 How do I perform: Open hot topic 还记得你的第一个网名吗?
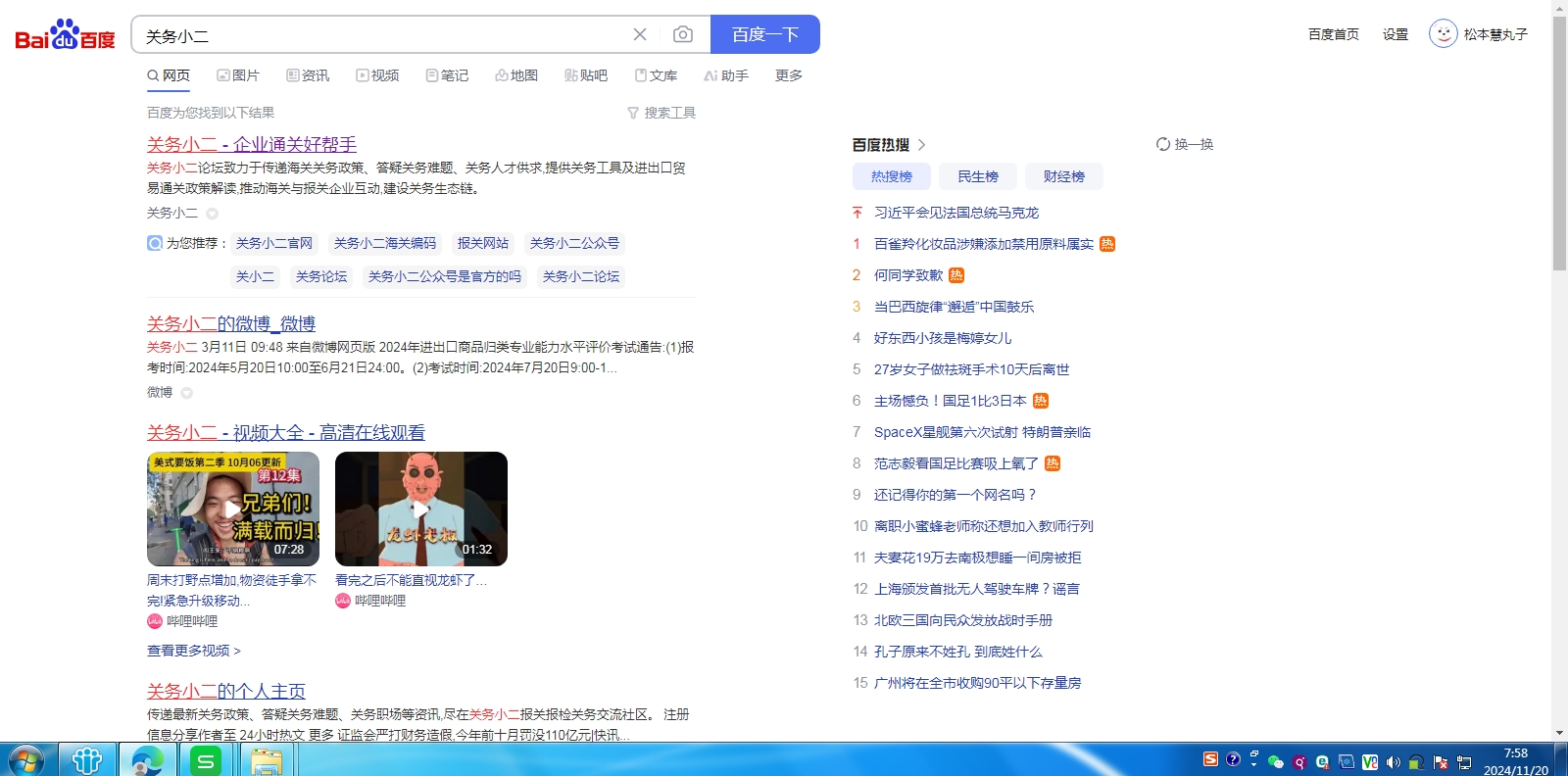point(955,495)
